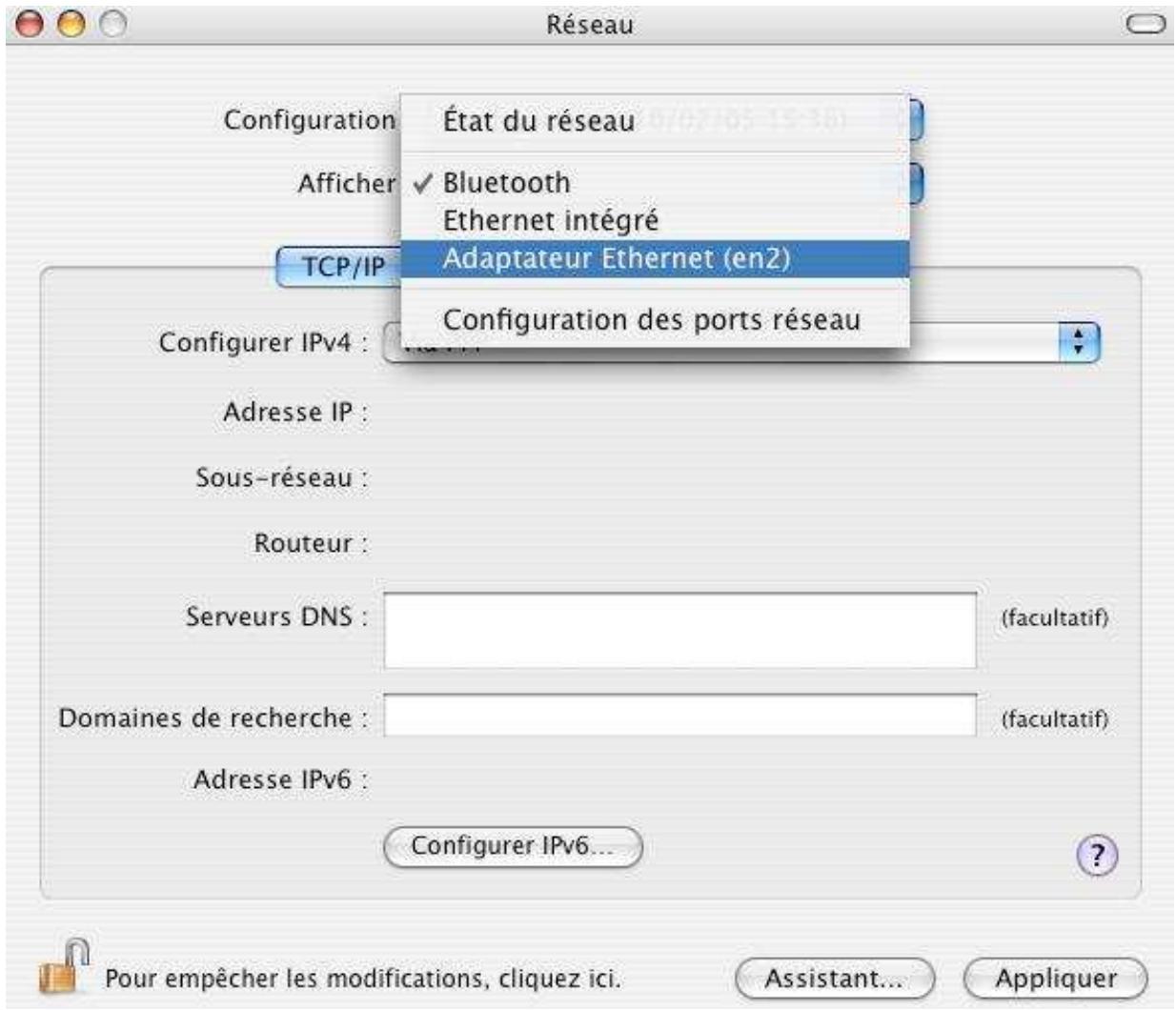Apply changes with Appliquer button

click(x=1056, y=979)
